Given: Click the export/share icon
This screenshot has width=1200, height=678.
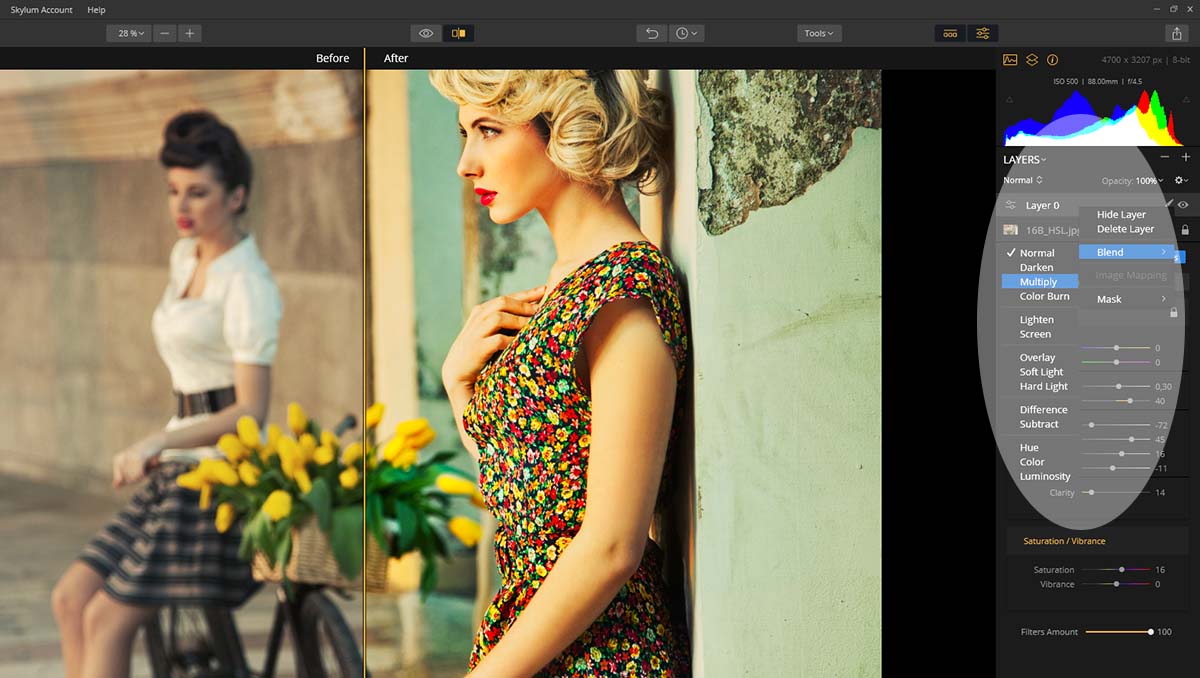Looking at the screenshot, I should tap(1176, 33).
